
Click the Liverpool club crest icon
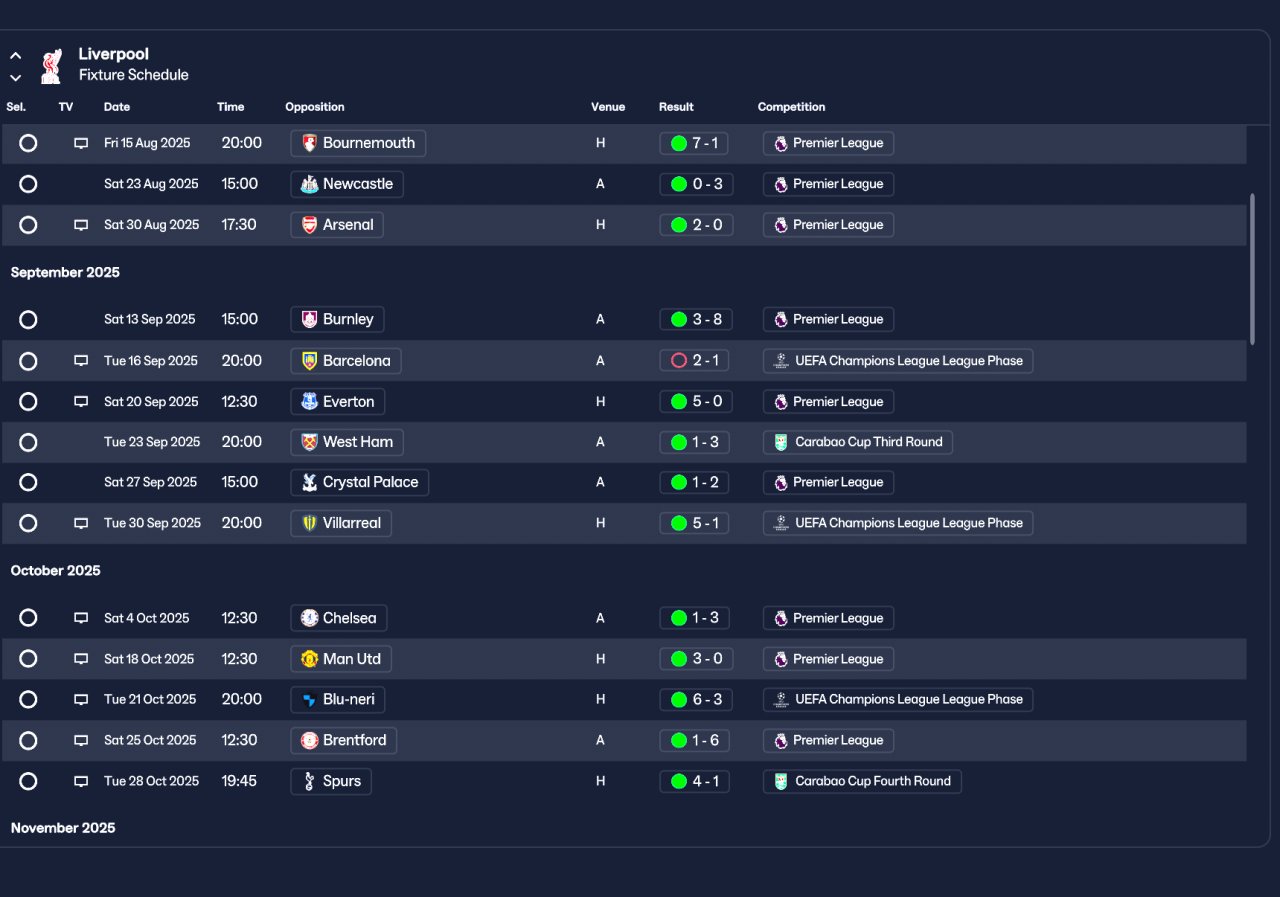pos(50,65)
